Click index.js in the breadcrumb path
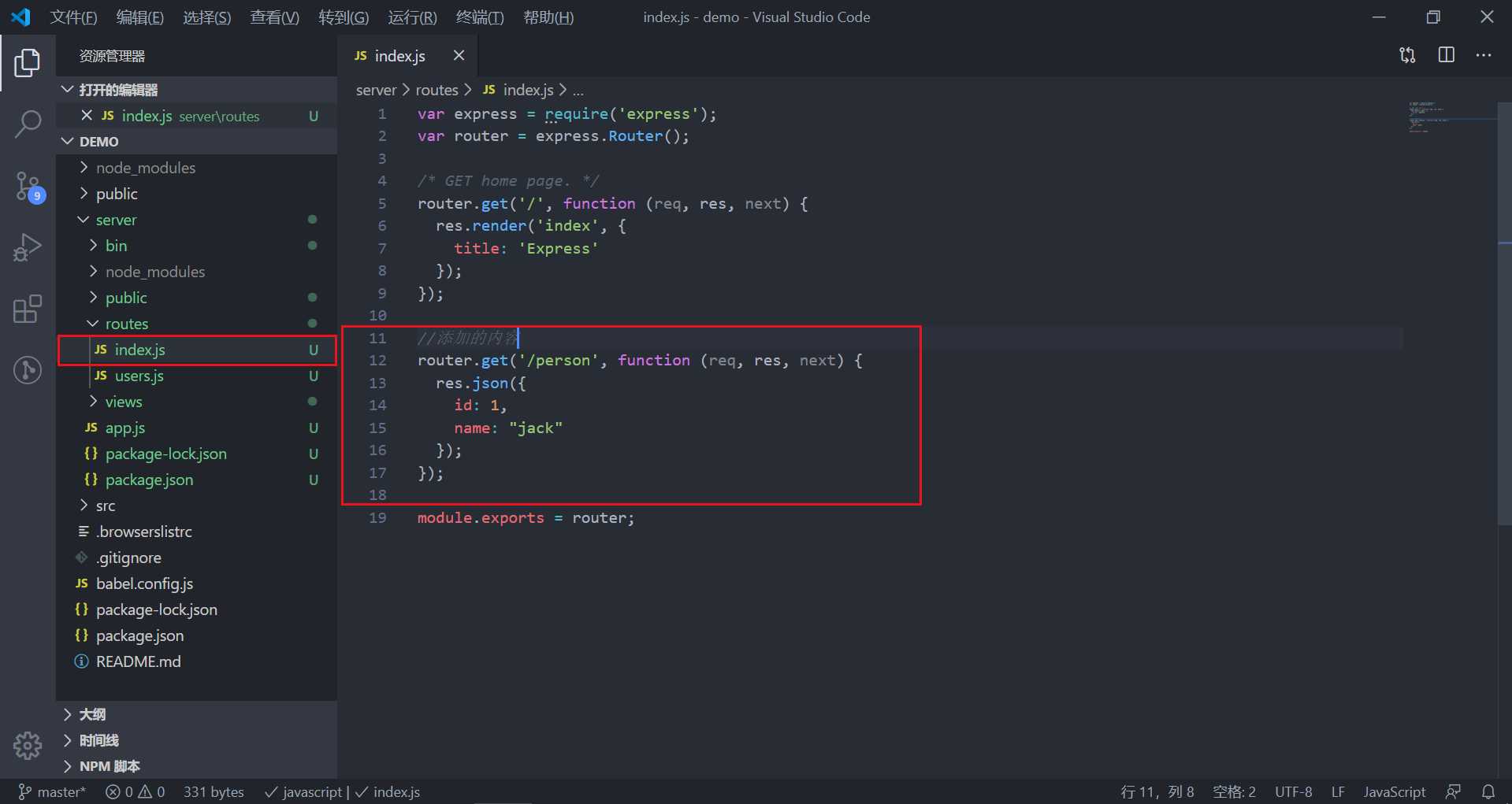The width and height of the screenshot is (1512, 804). pyautogui.click(x=518, y=90)
